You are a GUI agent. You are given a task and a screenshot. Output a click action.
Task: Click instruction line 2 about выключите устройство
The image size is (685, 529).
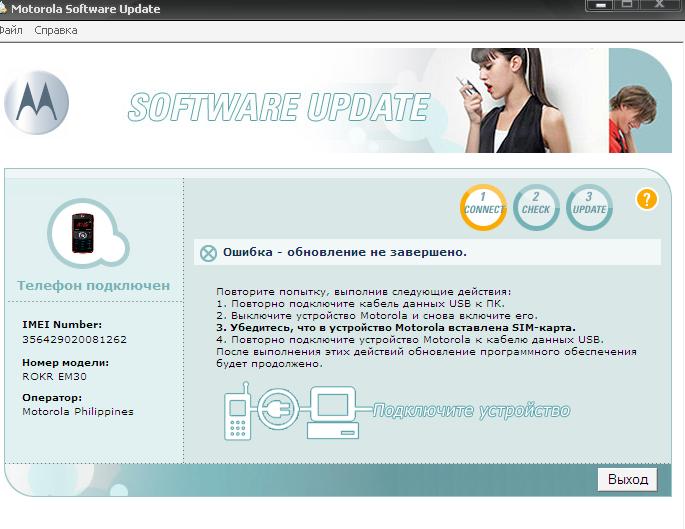377,315
